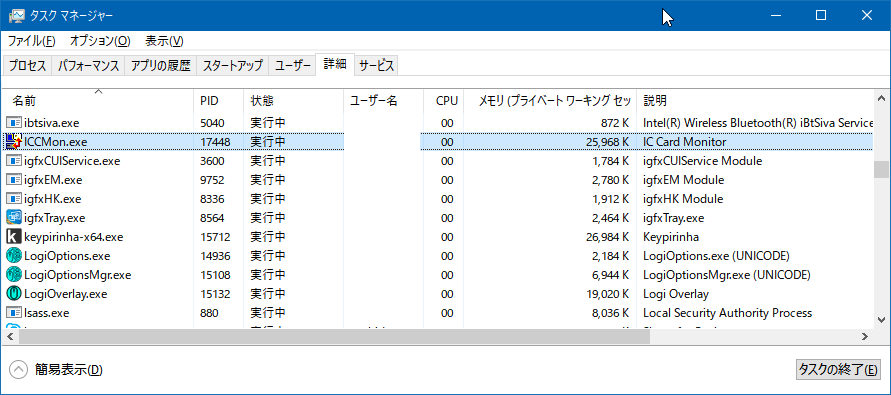Click the 26,984 K memory value

tap(607, 237)
